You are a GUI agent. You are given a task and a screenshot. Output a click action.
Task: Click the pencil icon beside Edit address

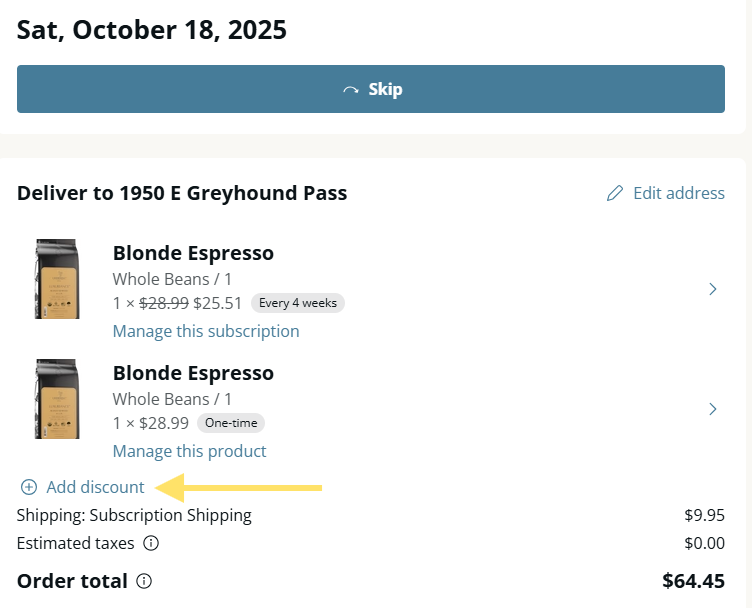pyautogui.click(x=615, y=193)
